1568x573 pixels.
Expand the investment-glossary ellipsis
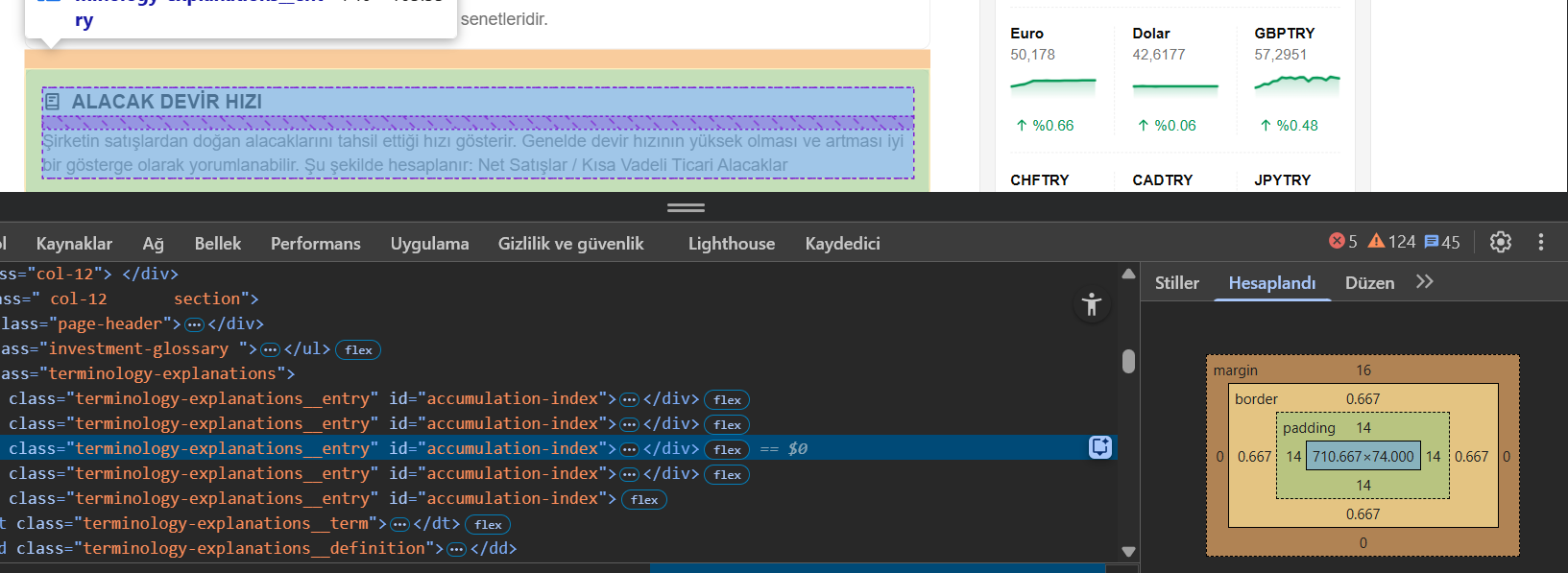point(270,349)
